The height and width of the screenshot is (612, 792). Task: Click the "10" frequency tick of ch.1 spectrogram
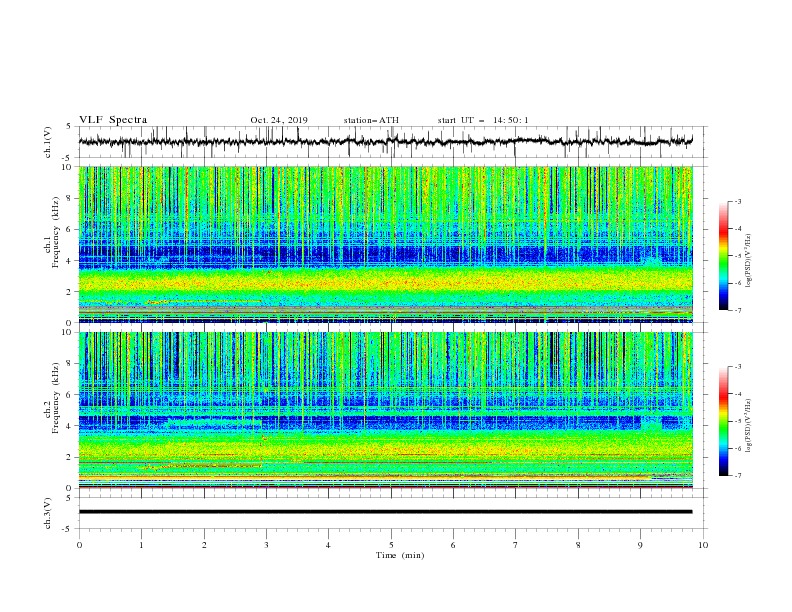click(69, 167)
